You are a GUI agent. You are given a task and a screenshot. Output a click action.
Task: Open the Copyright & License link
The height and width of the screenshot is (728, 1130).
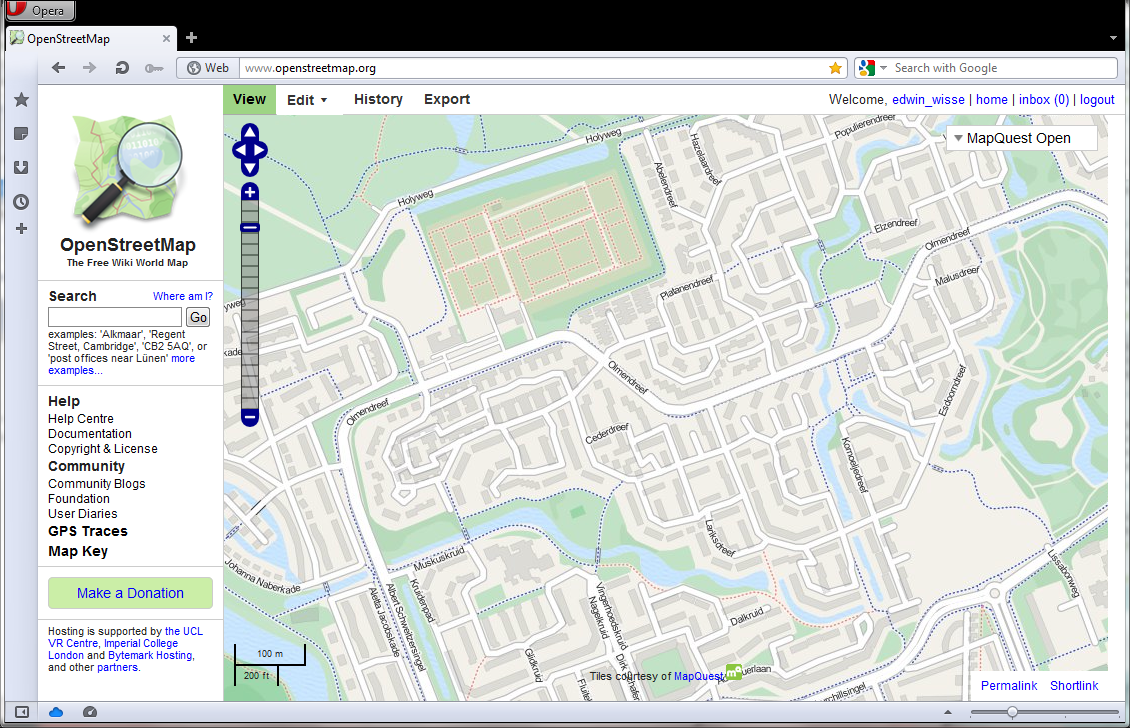(103, 449)
